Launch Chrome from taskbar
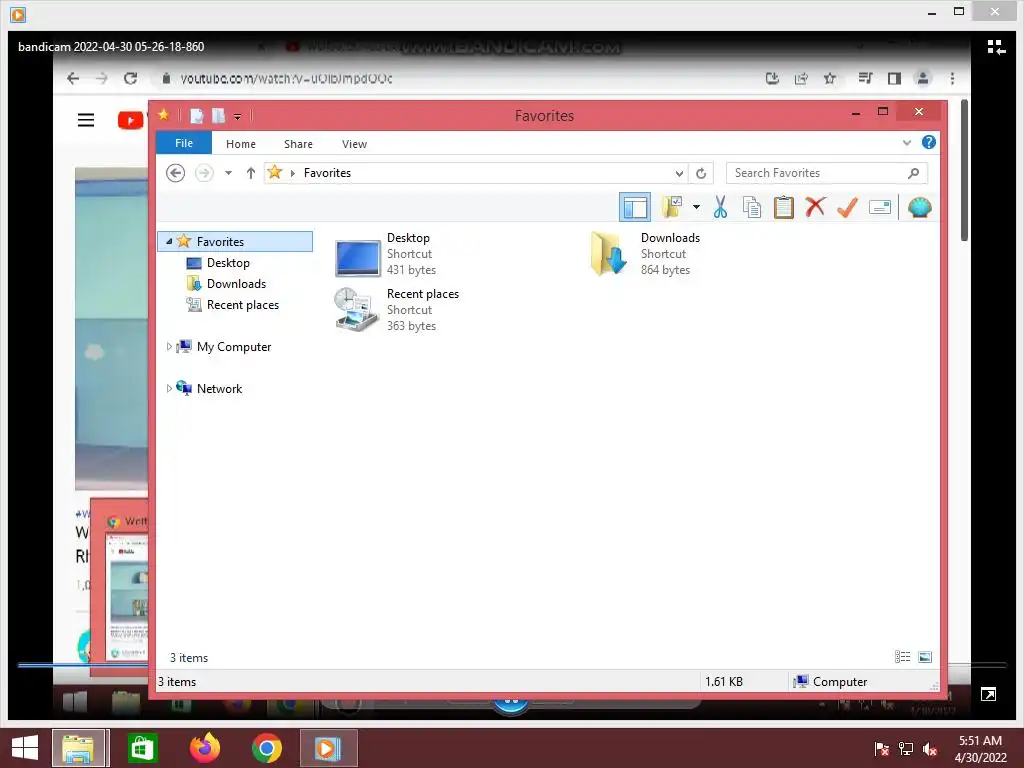The width and height of the screenshot is (1024, 768). point(266,748)
